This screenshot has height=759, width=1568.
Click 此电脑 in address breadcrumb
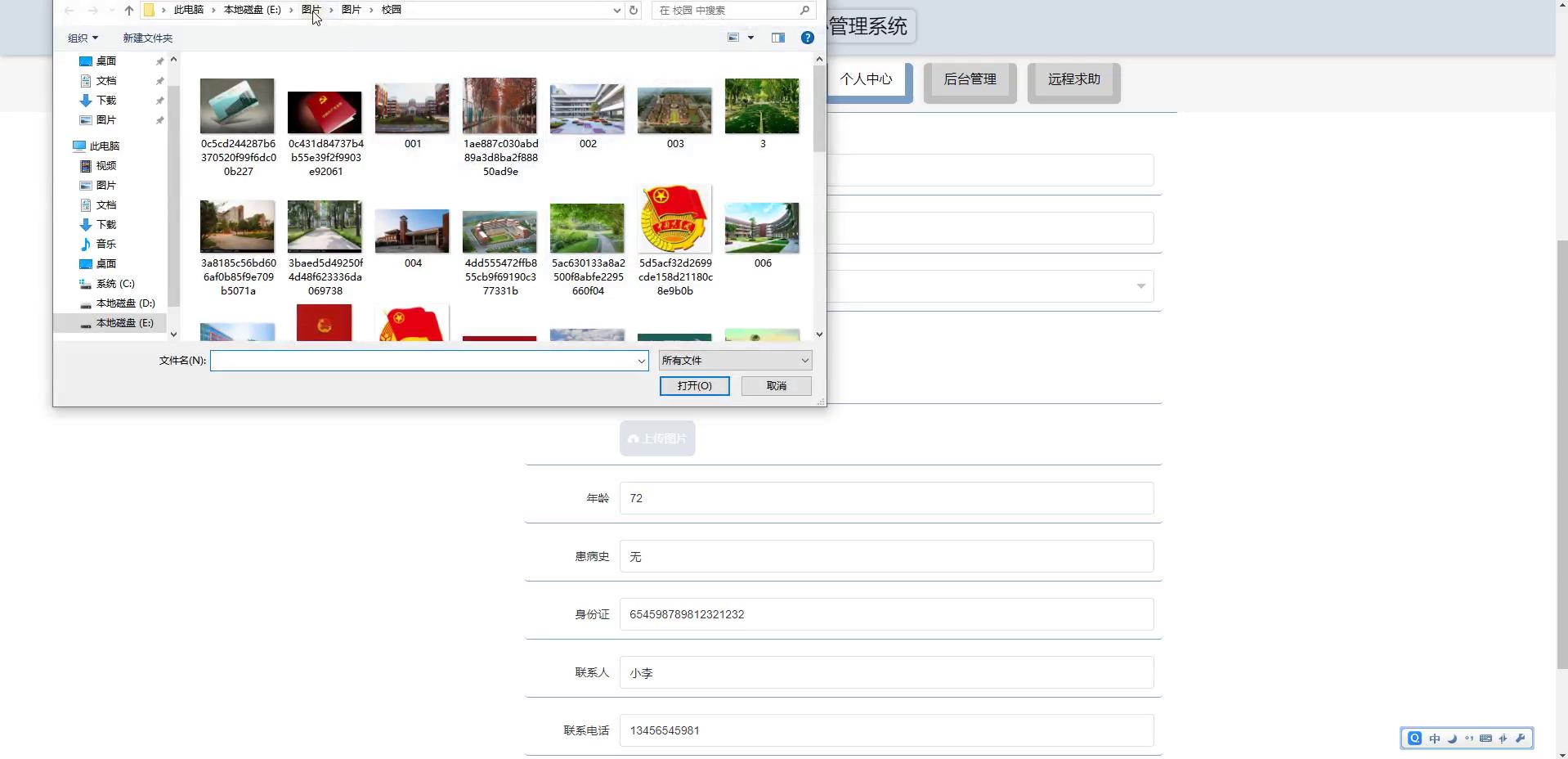(189, 10)
